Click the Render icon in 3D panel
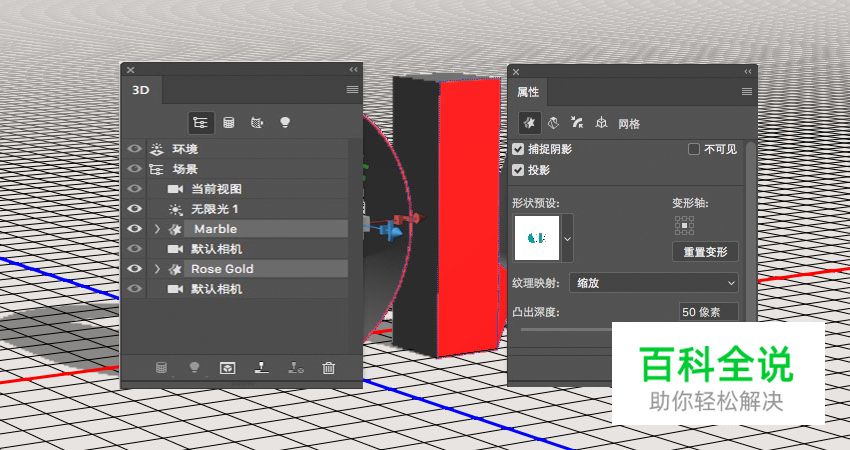 (227, 368)
